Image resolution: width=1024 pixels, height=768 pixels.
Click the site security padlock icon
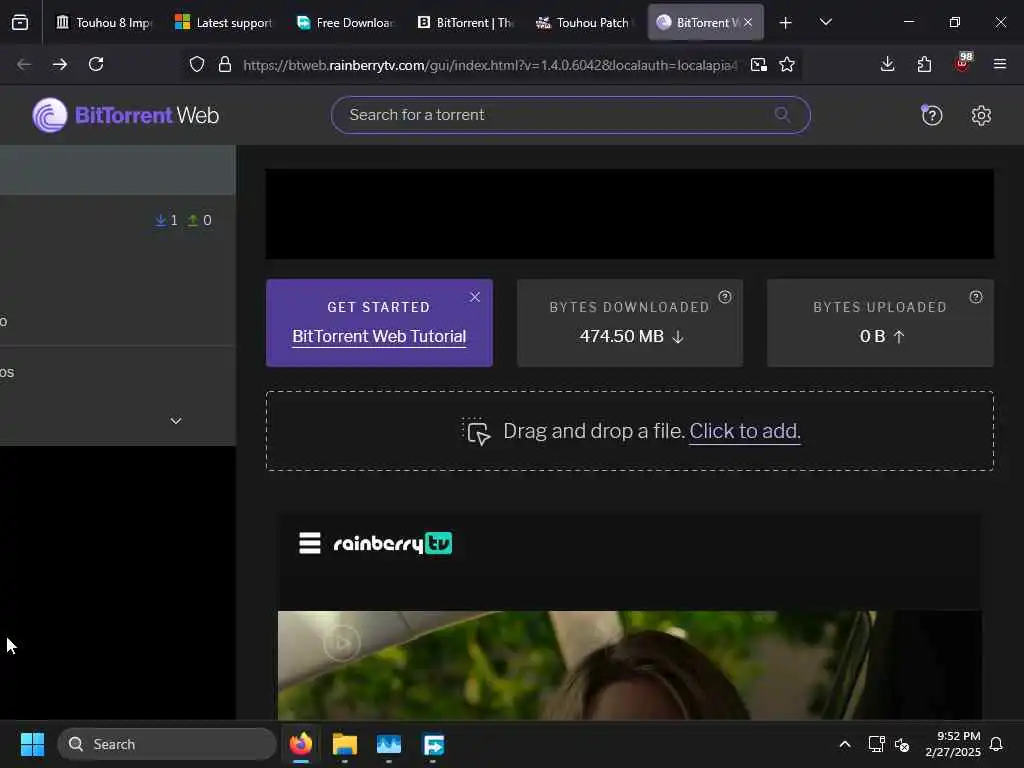[225, 64]
